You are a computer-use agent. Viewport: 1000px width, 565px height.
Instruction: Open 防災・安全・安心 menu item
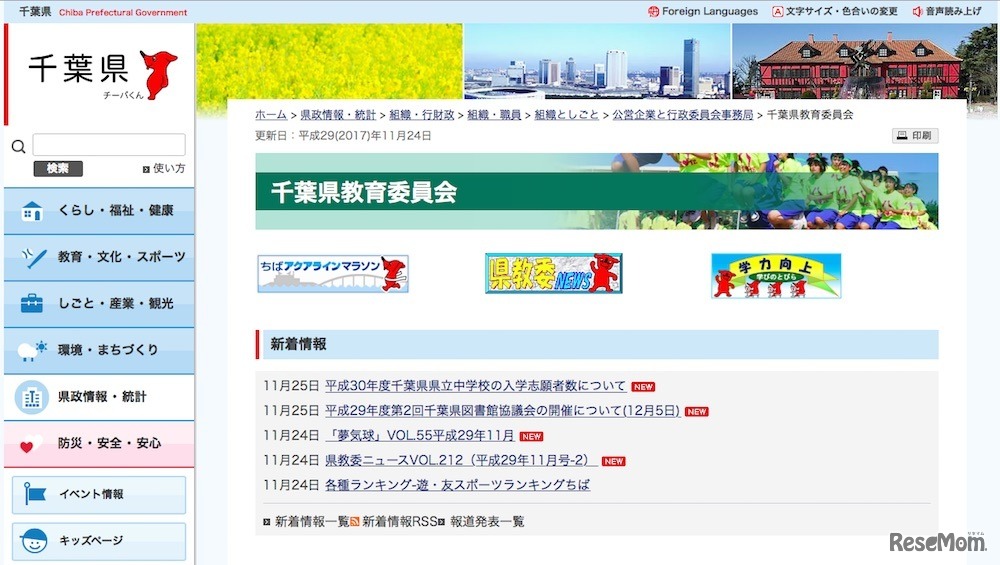(99, 444)
